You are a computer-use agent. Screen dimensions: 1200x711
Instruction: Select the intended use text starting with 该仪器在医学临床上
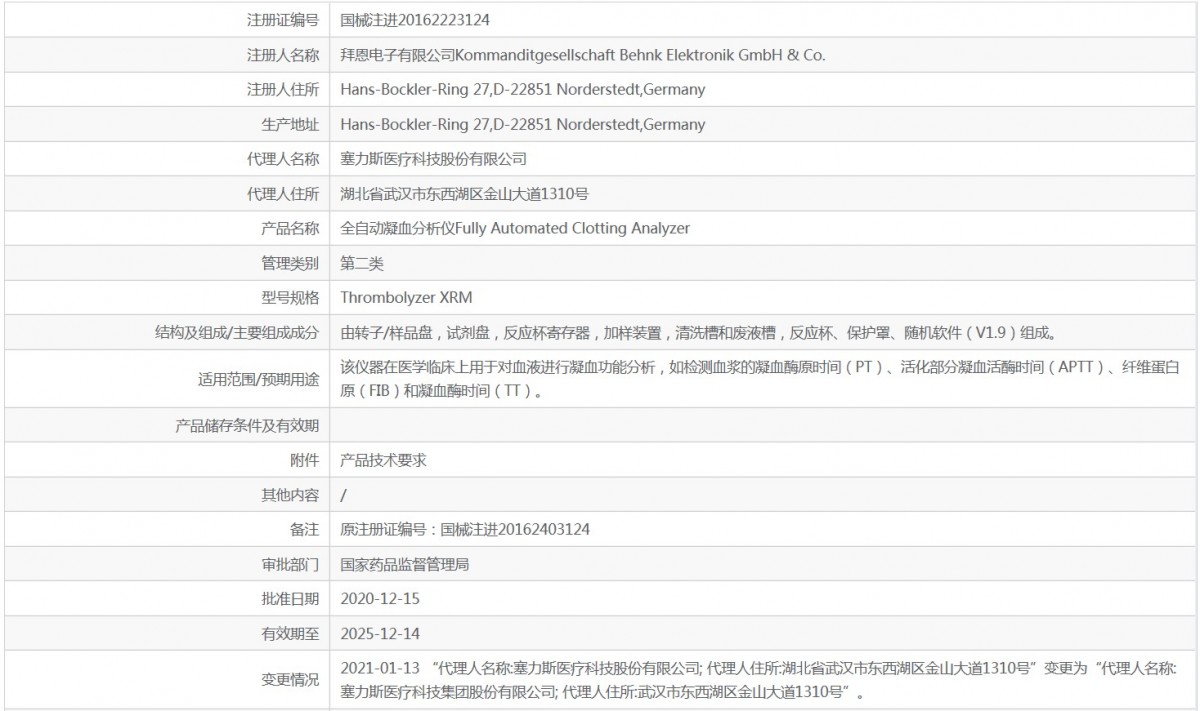(760, 380)
